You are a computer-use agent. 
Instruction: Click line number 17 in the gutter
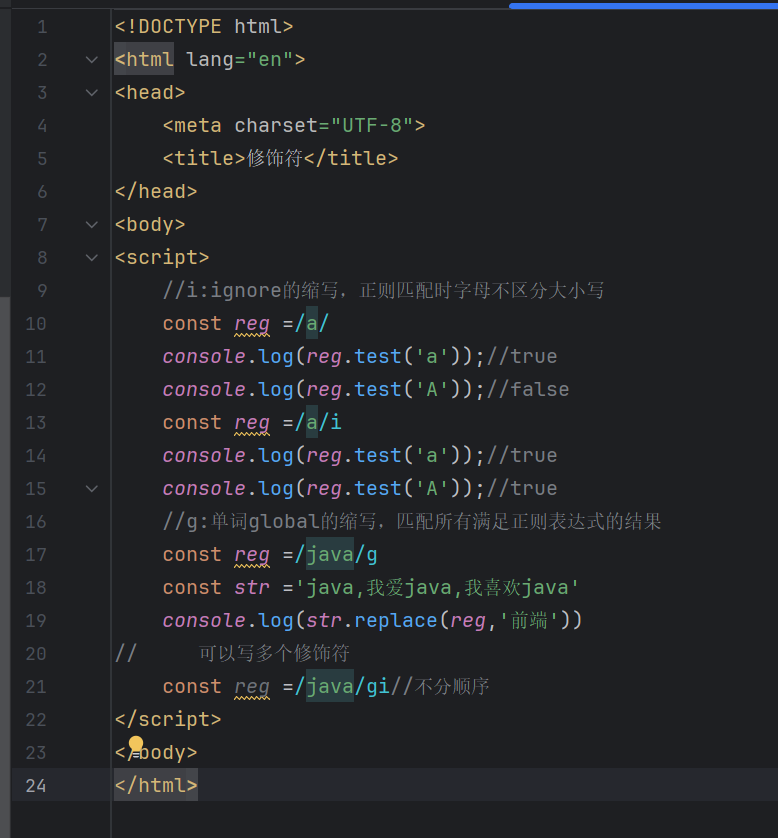coord(36,555)
